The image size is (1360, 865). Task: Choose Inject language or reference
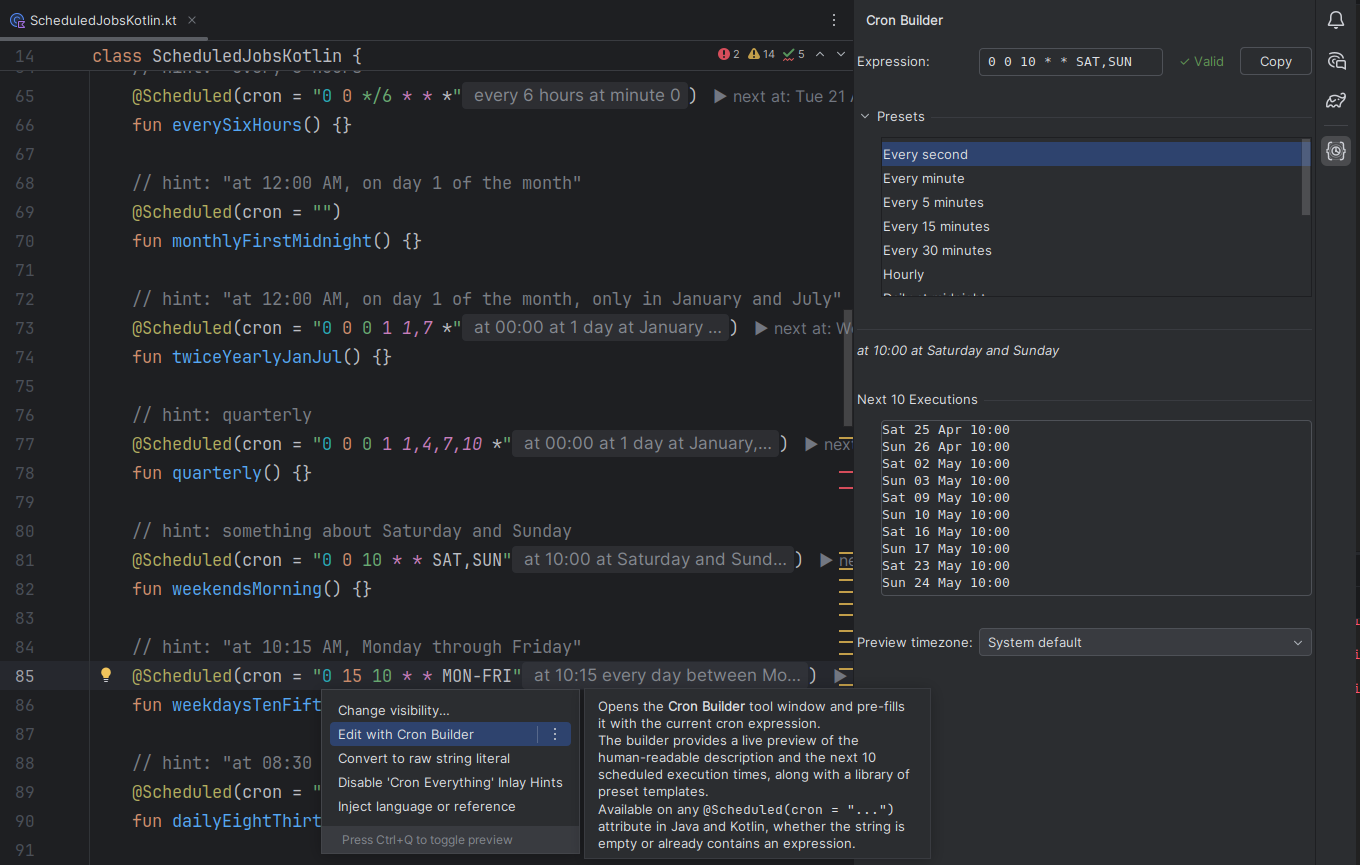point(450,806)
